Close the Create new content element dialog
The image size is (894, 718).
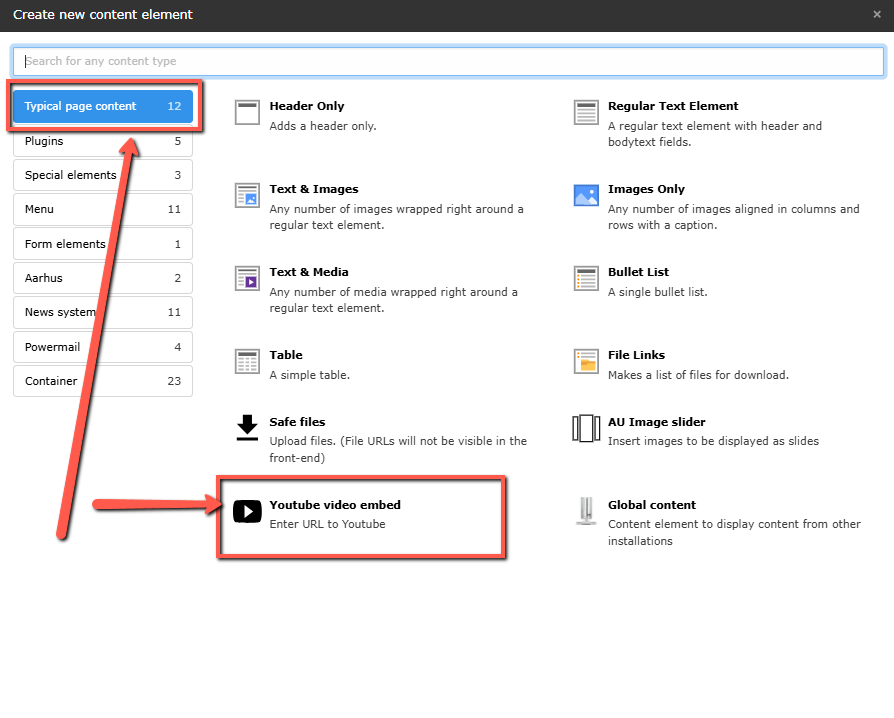[x=877, y=15]
